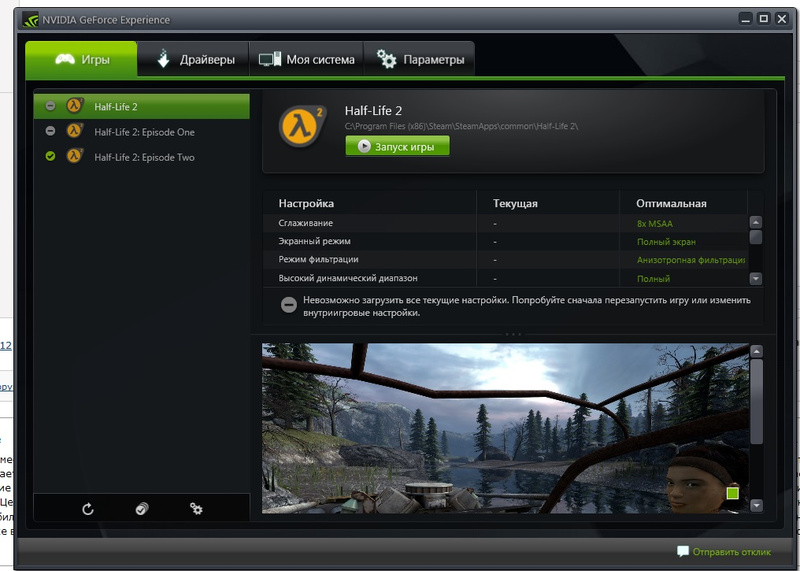Screen dimensions: 800x571
Task: Click the gears icon on Параметры tab
Action: (386, 59)
